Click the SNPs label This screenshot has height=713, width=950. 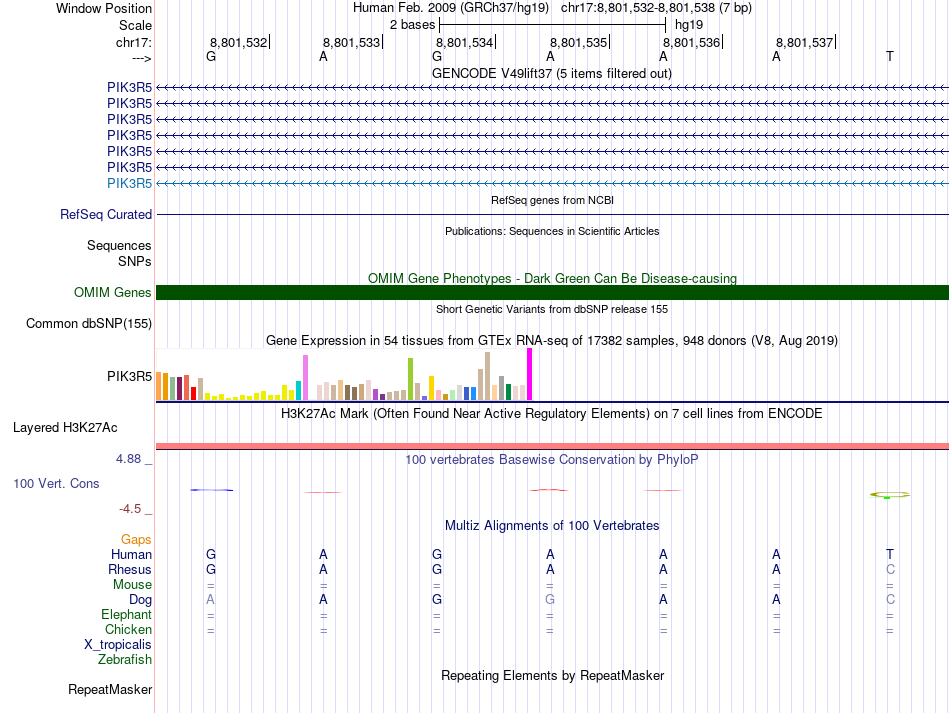point(135,261)
